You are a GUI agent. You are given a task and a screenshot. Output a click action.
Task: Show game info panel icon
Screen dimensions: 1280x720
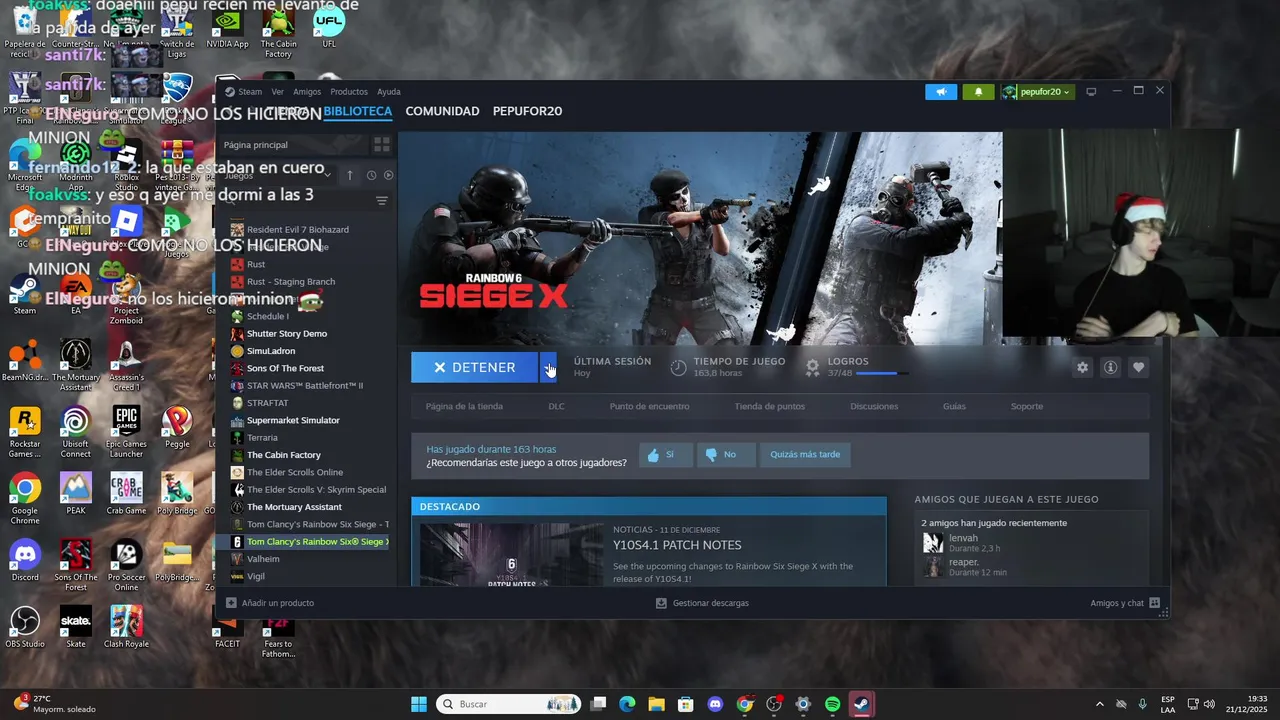tap(1110, 368)
